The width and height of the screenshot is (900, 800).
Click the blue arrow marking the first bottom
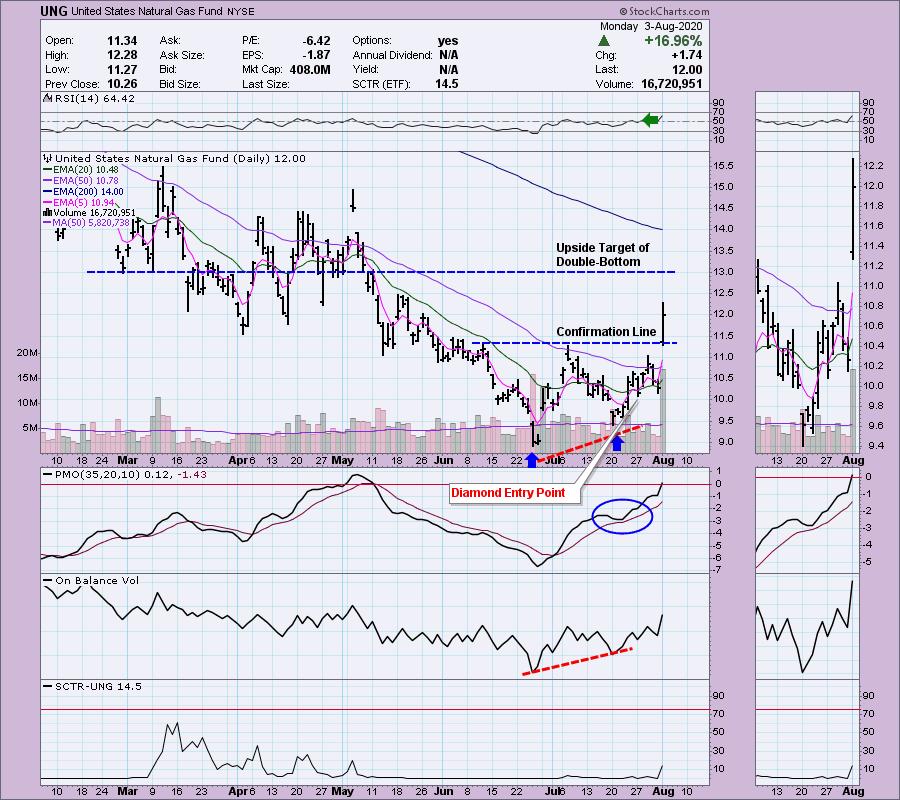(x=532, y=459)
